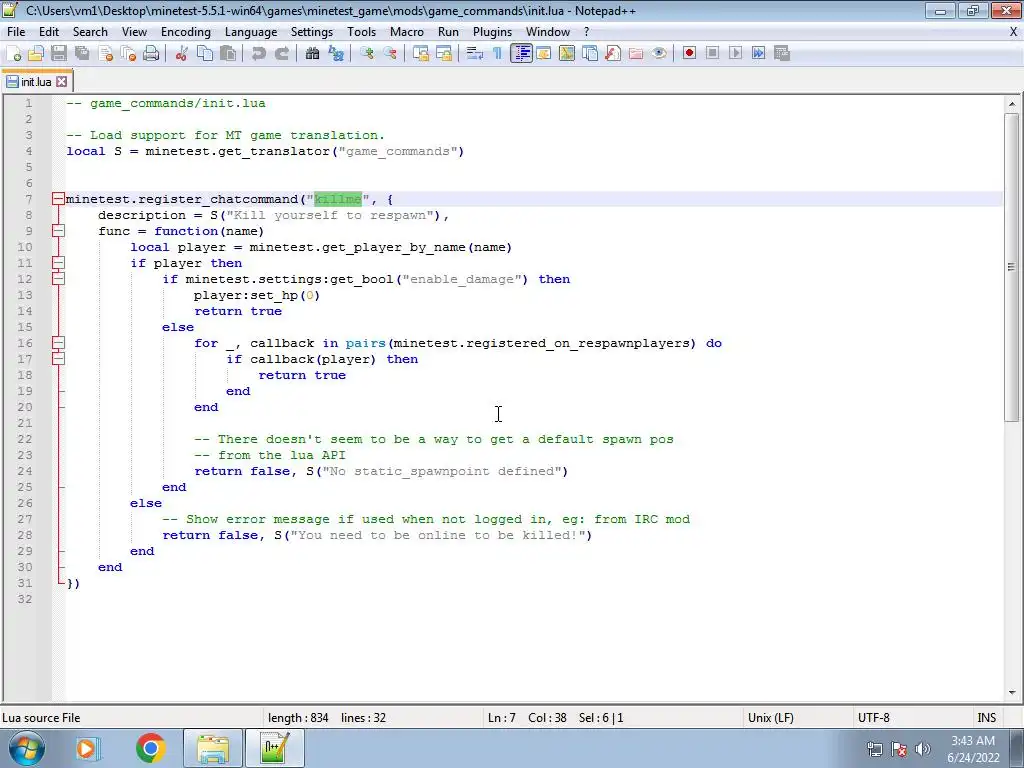This screenshot has width=1024, height=768.
Task: Collapse the 'if player then' fold at line 11
Action: 58,263
